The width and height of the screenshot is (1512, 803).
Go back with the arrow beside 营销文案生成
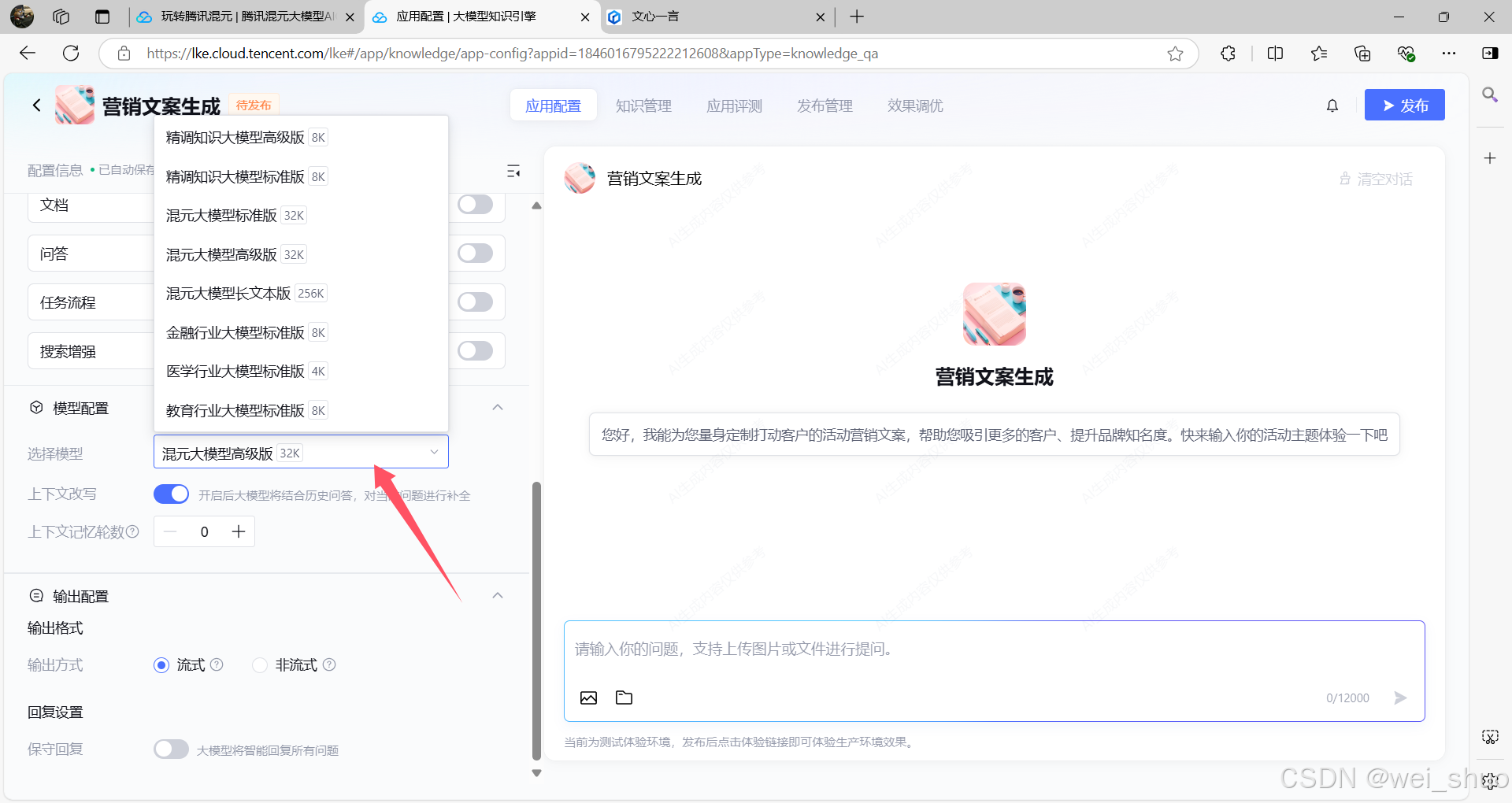tap(36, 105)
